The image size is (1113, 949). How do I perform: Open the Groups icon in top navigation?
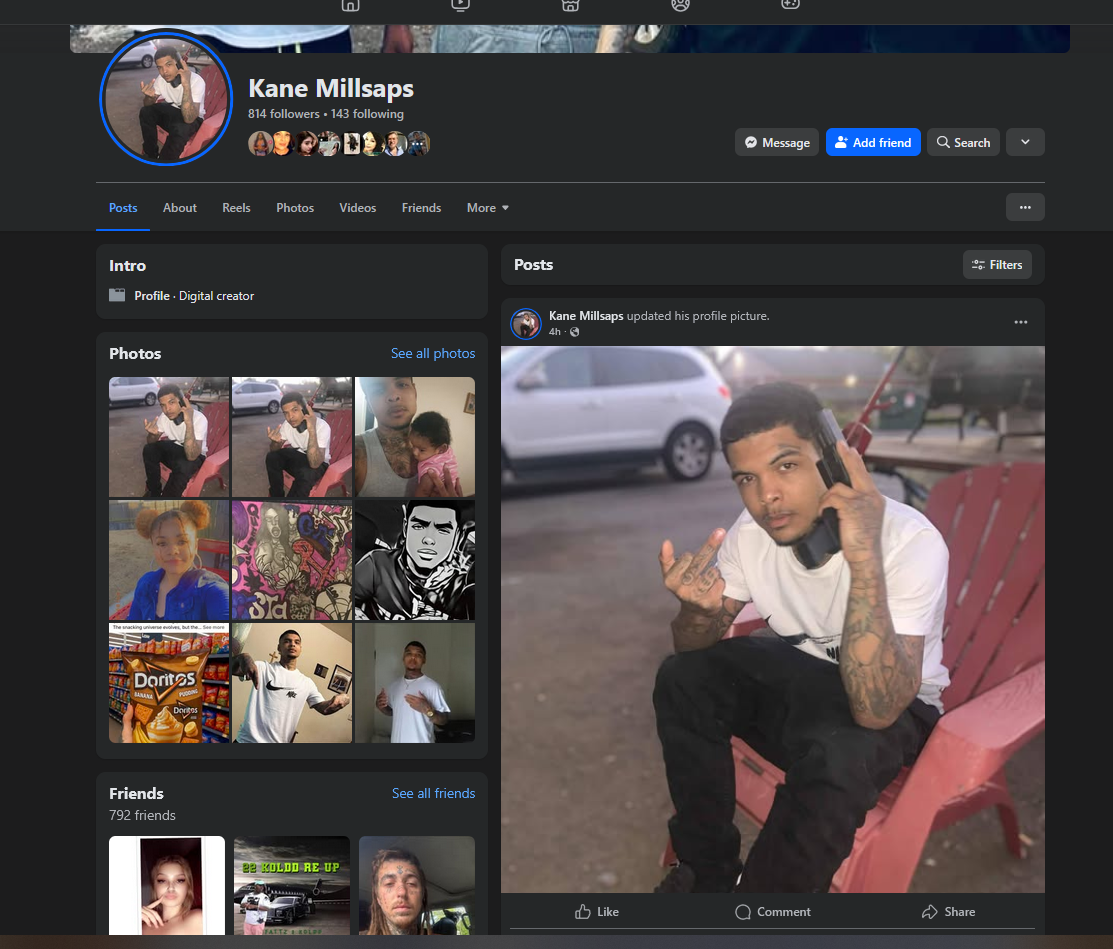681,5
